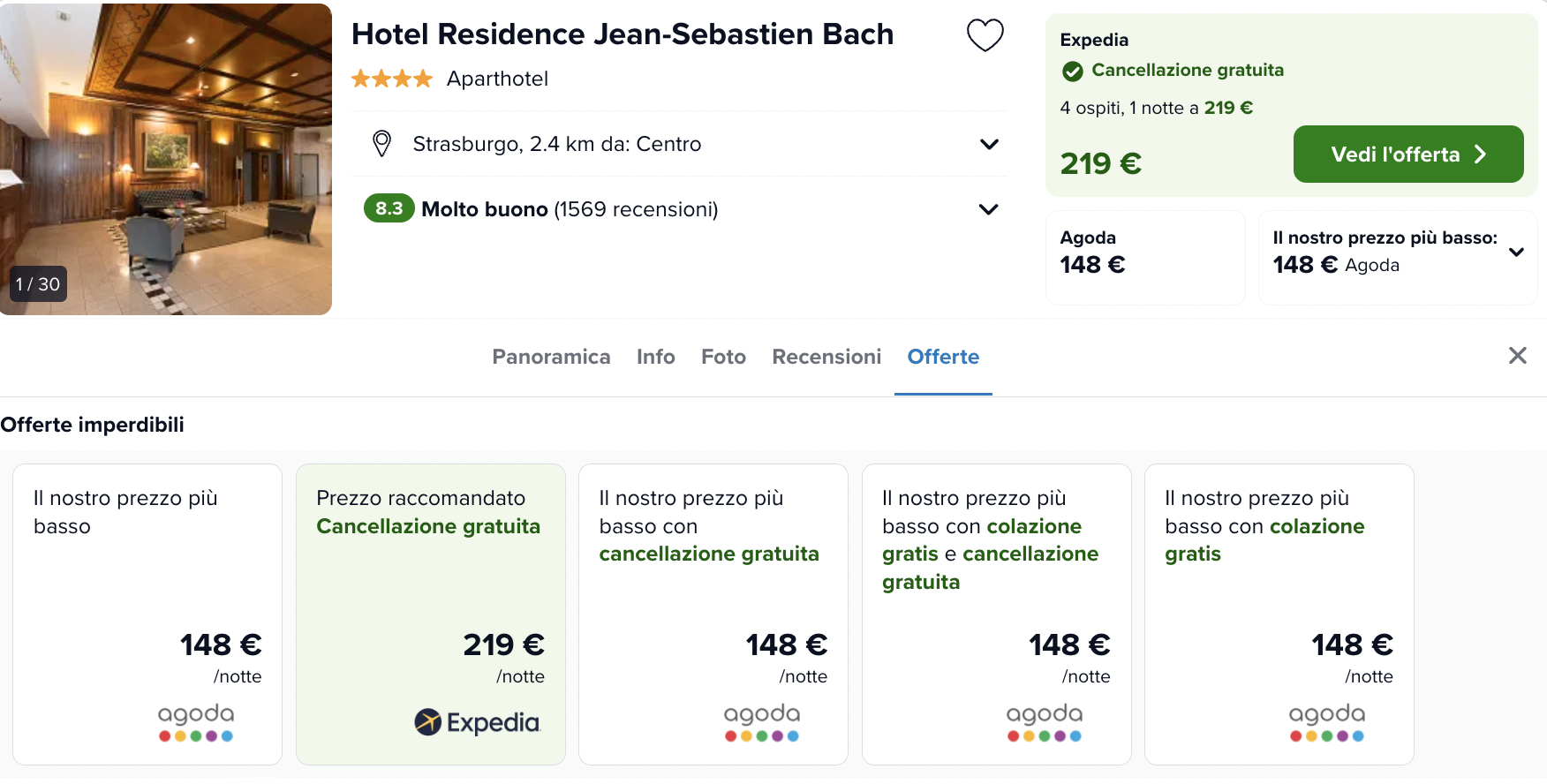The width and height of the screenshot is (1547, 784).
Task: Expand the Strasburgo location details chevron
Action: coord(989,144)
